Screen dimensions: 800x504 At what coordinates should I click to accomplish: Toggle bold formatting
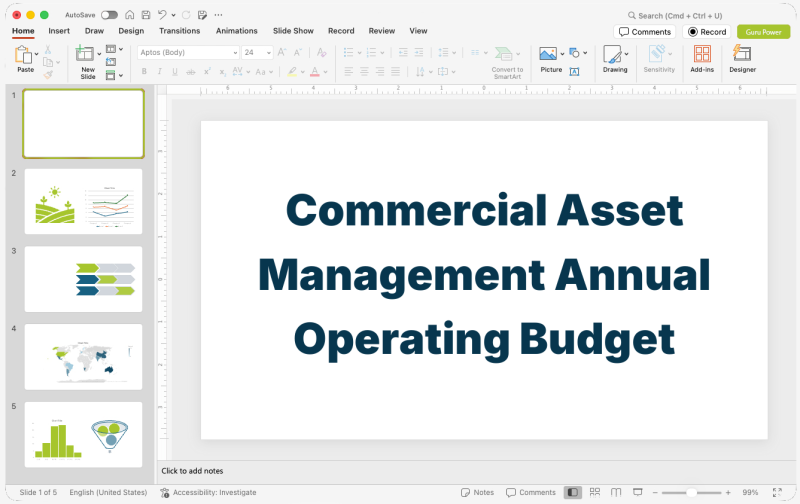(x=144, y=72)
